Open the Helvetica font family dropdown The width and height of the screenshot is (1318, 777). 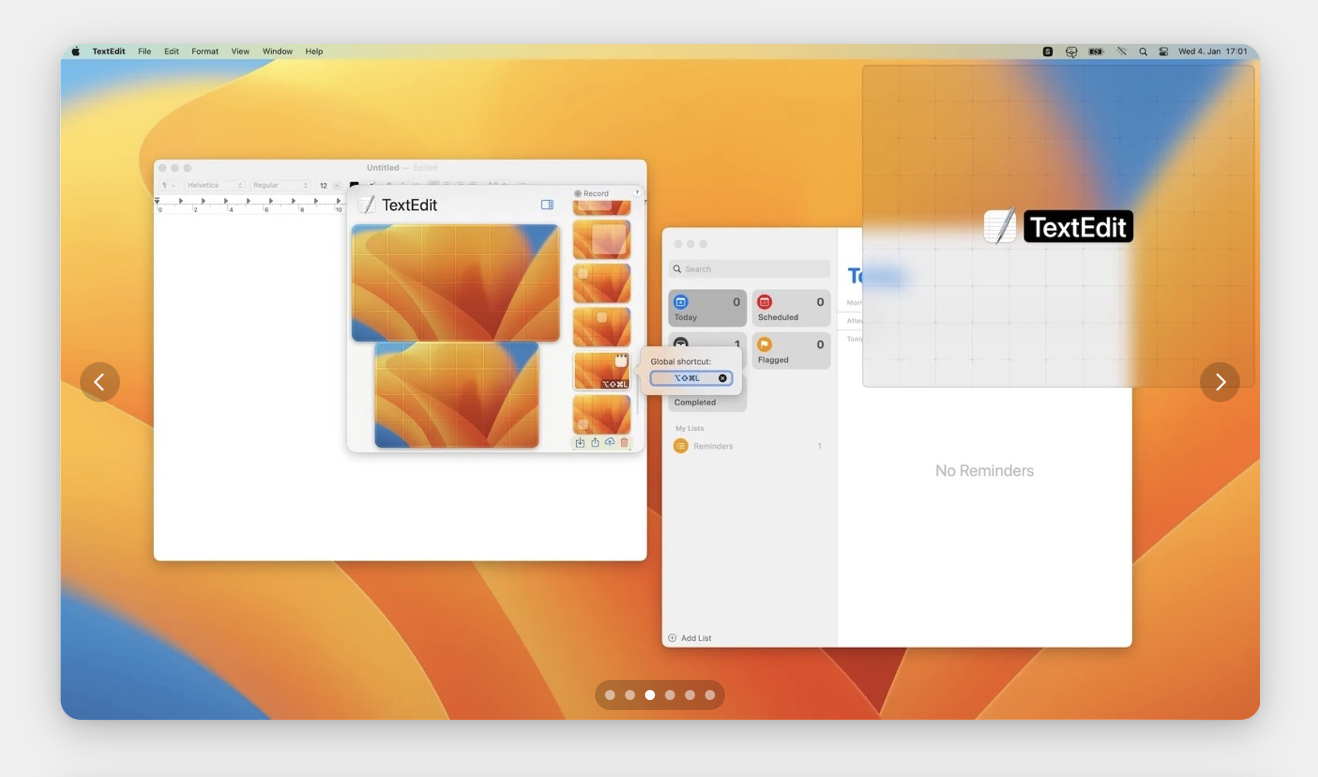coord(215,185)
